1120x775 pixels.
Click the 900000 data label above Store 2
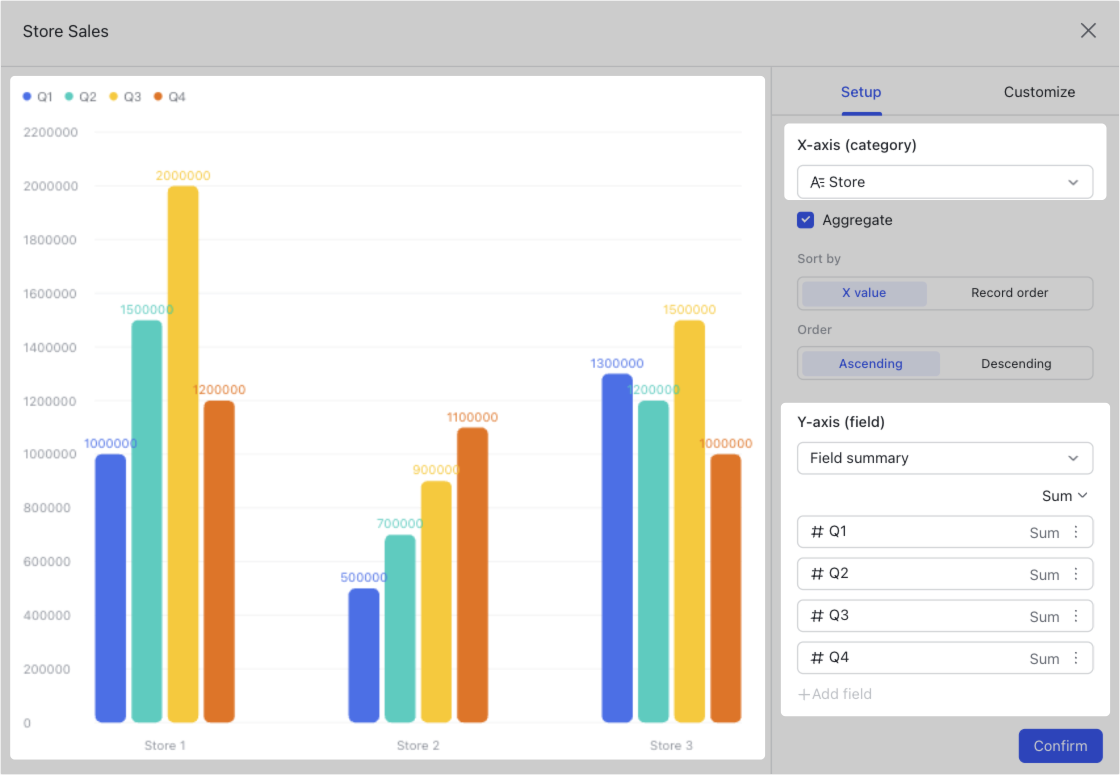[x=436, y=470]
